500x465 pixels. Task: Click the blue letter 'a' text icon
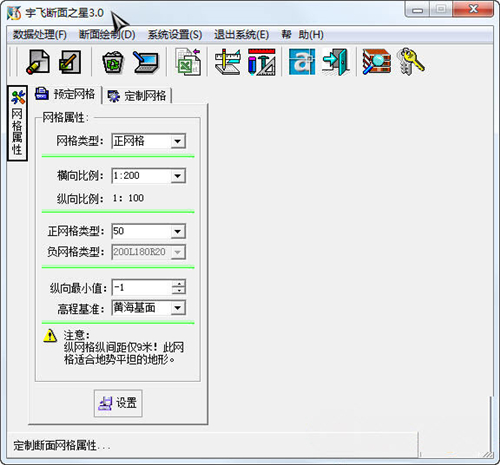click(x=302, y=62)
